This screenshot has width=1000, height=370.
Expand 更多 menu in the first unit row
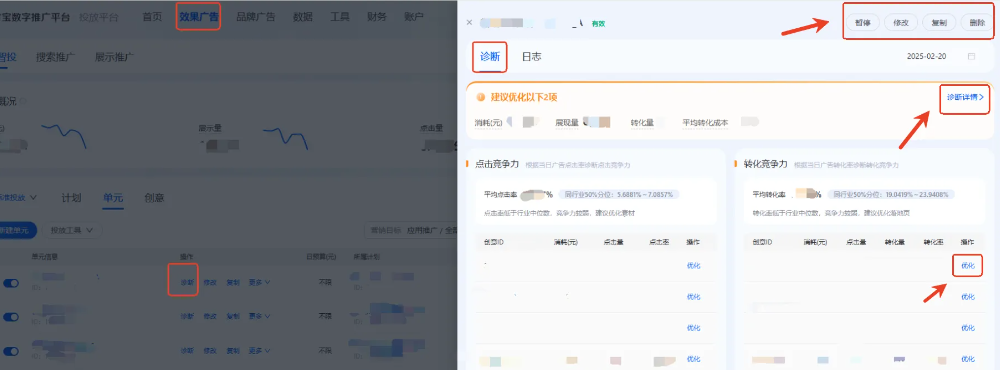click(260, 282)
